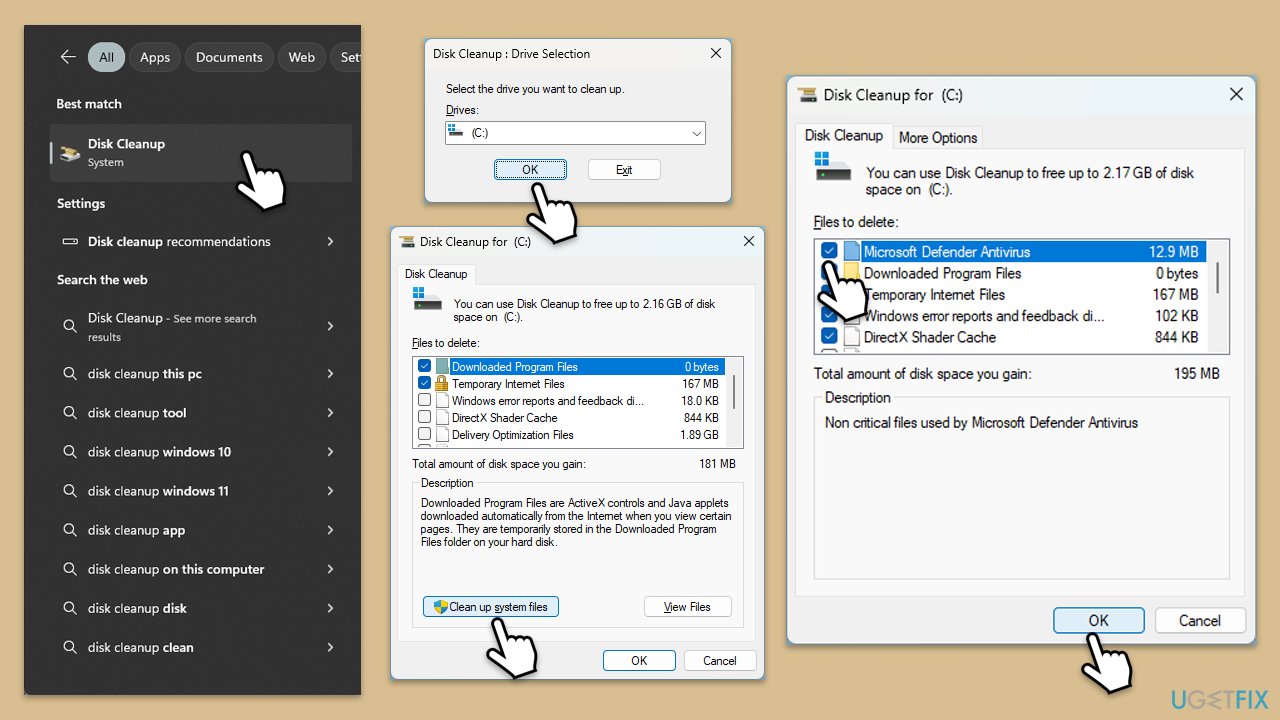Select Disk Cleanup tab in middle dialog

[435, 274]
